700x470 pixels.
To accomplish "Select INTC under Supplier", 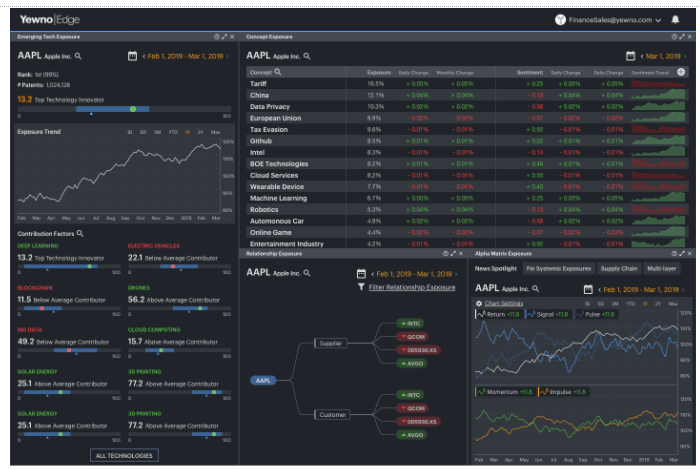I will [410, 323].
